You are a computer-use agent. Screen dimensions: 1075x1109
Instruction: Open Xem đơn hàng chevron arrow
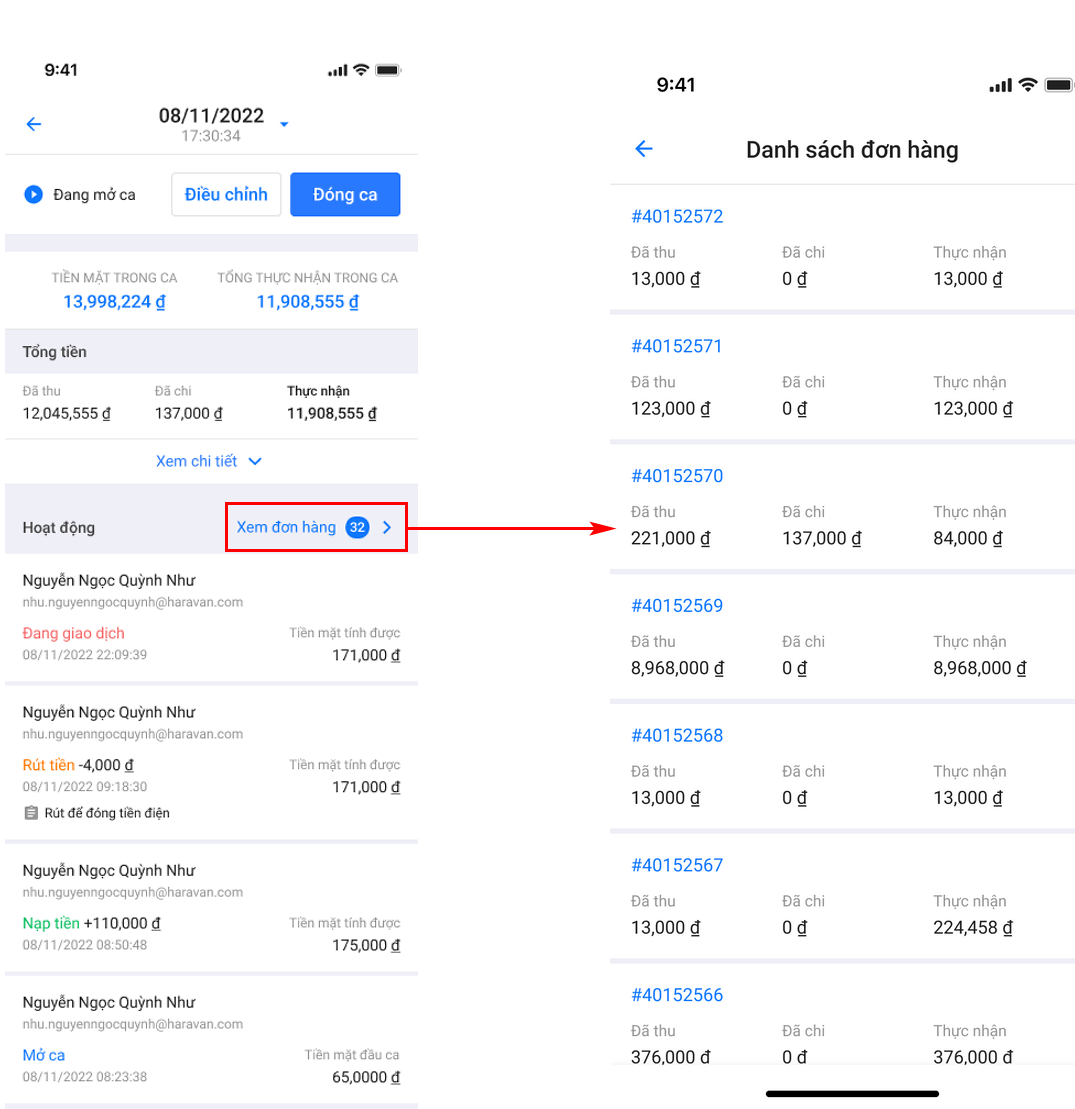(388, 527)
